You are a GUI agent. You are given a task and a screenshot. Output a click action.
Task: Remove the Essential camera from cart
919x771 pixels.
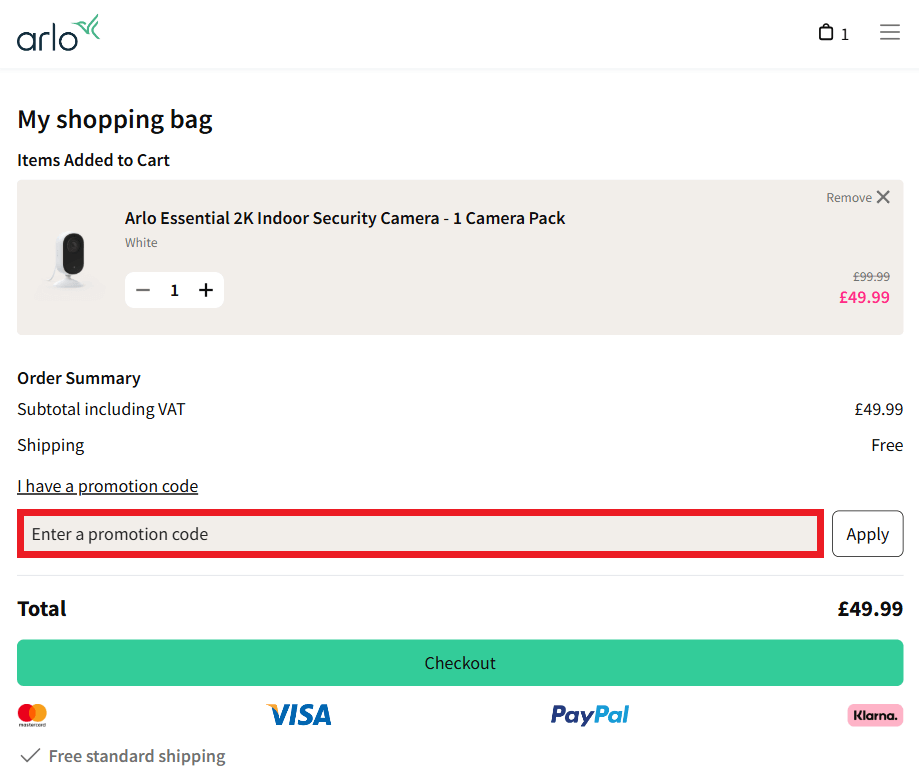(857, 197)
